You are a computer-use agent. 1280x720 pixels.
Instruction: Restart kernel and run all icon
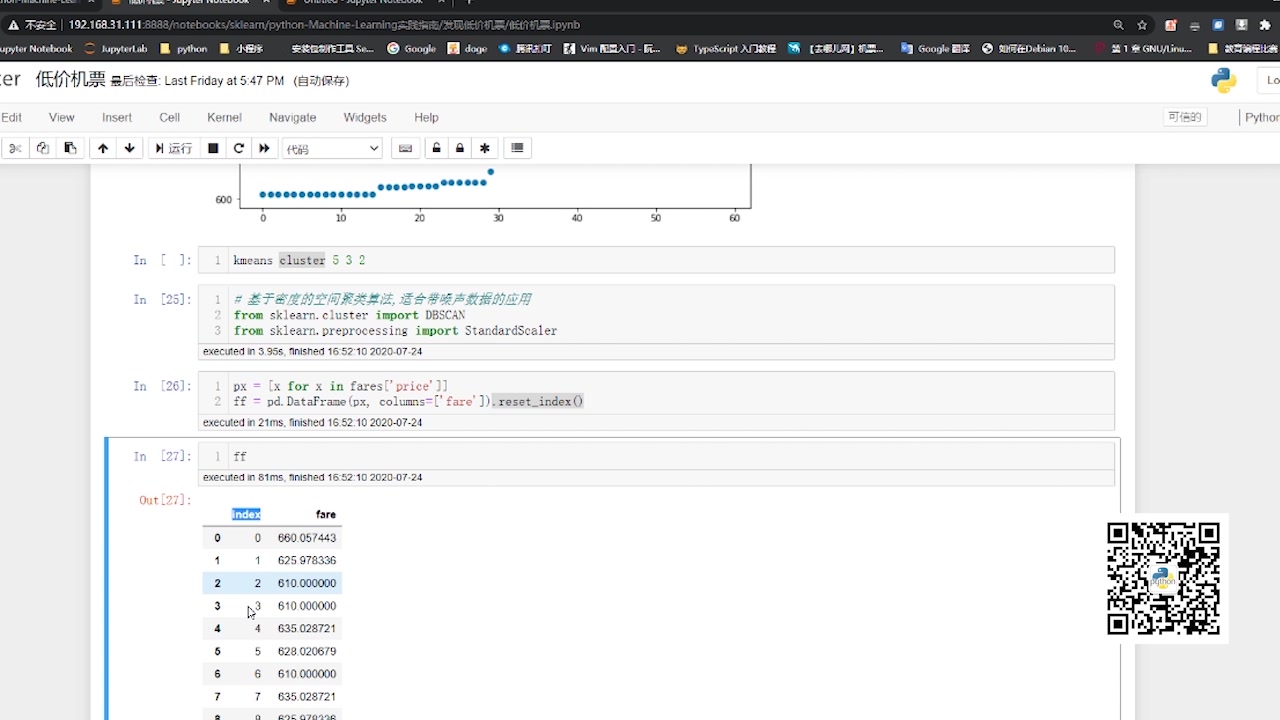pyautogui.click(x=264, y=148)
